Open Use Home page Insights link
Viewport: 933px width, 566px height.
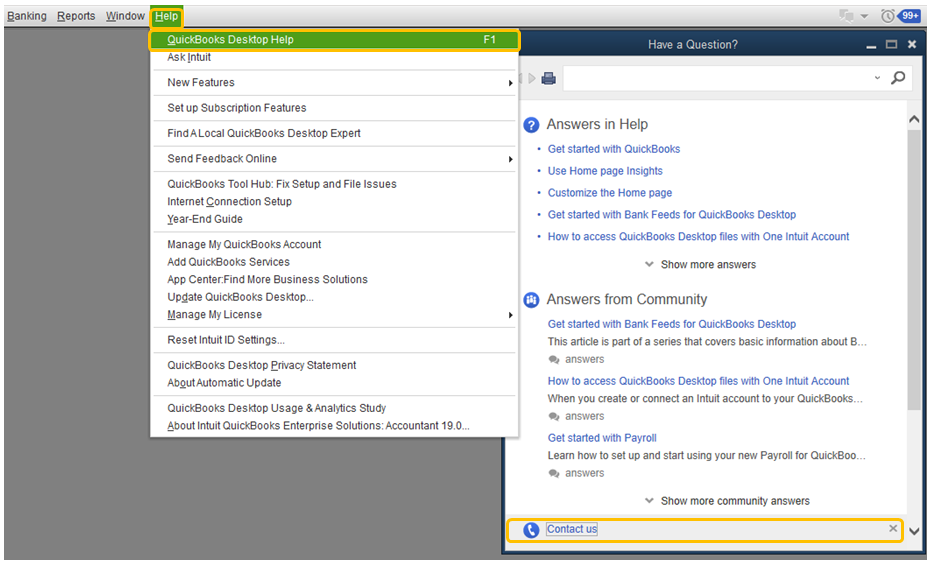[x=605, y=171]
